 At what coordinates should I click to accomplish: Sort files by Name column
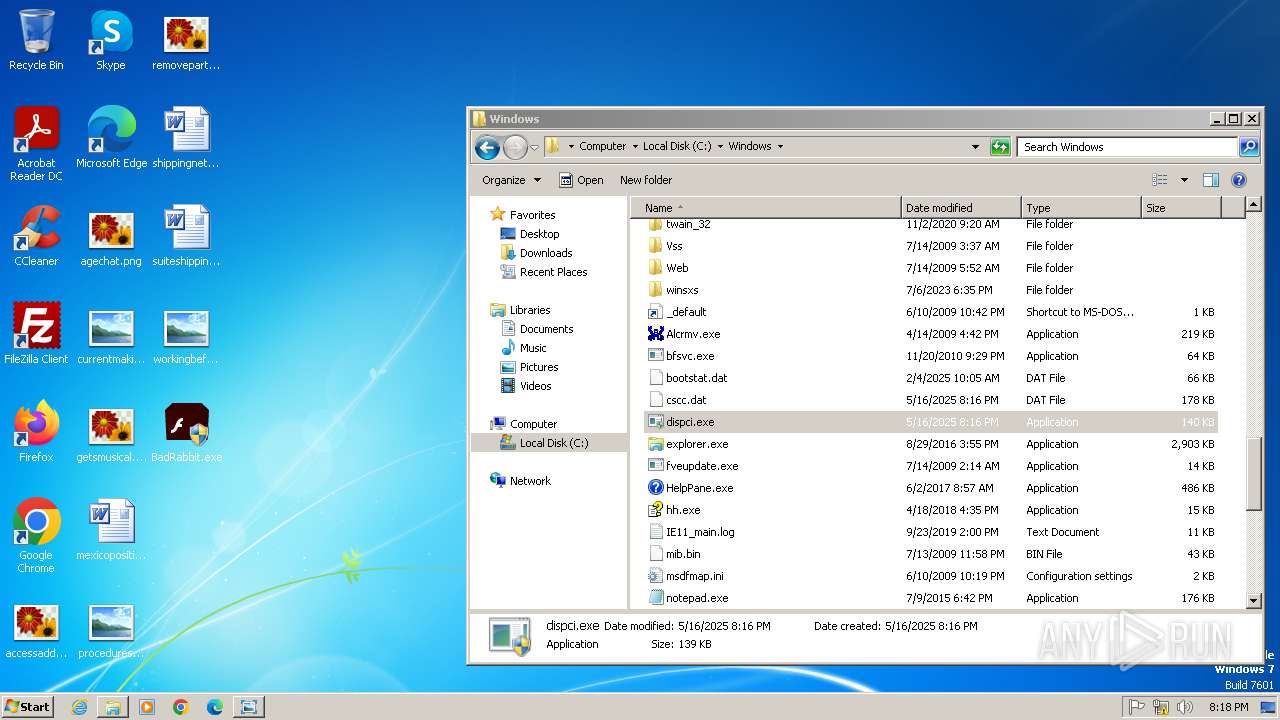(767, 208)
